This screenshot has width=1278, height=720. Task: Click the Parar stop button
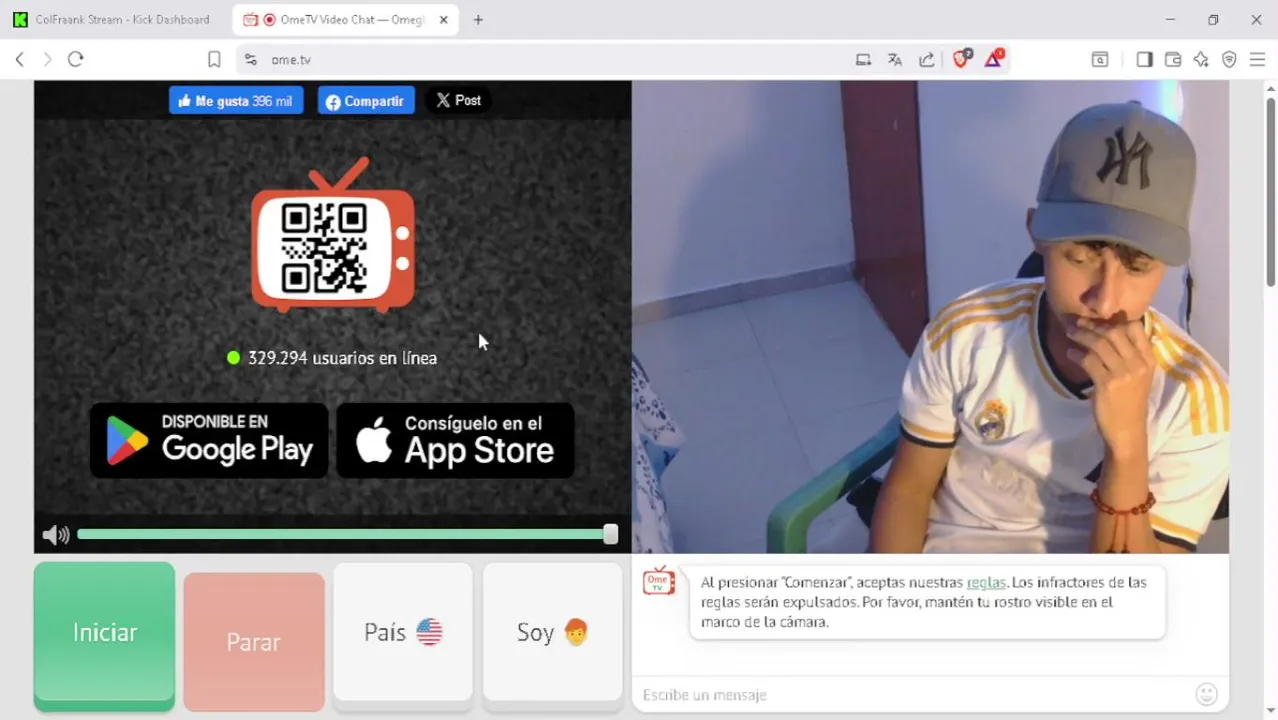pyautogui.click(x=254, y=642)
